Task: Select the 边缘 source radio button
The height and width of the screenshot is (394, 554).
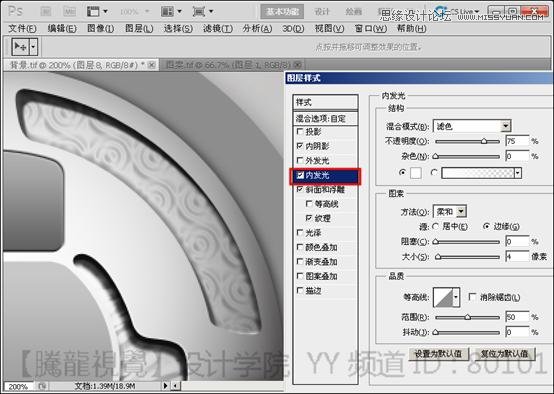Action: click(487, 226)
